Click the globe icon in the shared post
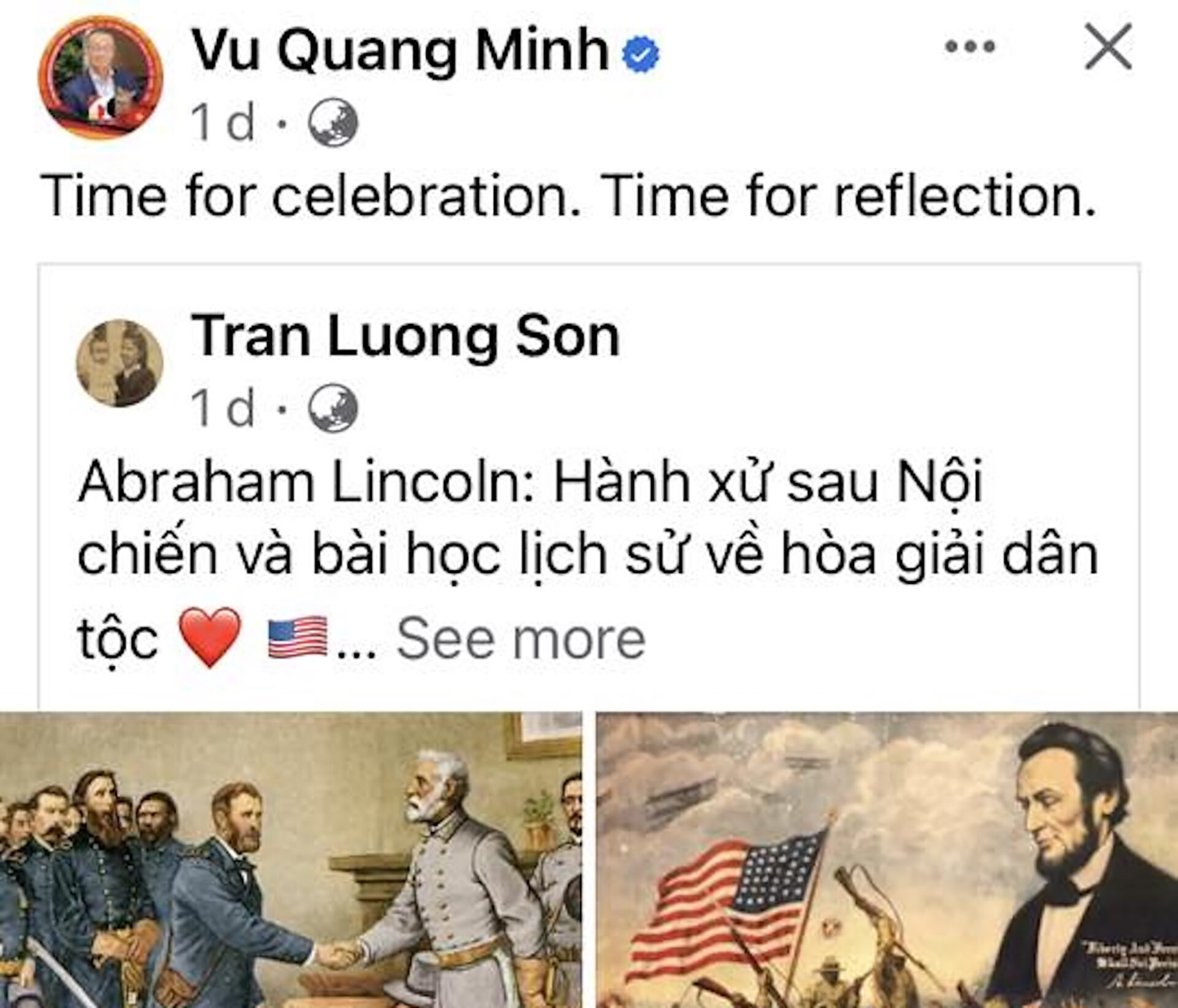This screenshot has width=1178, height=1008. 333,408
